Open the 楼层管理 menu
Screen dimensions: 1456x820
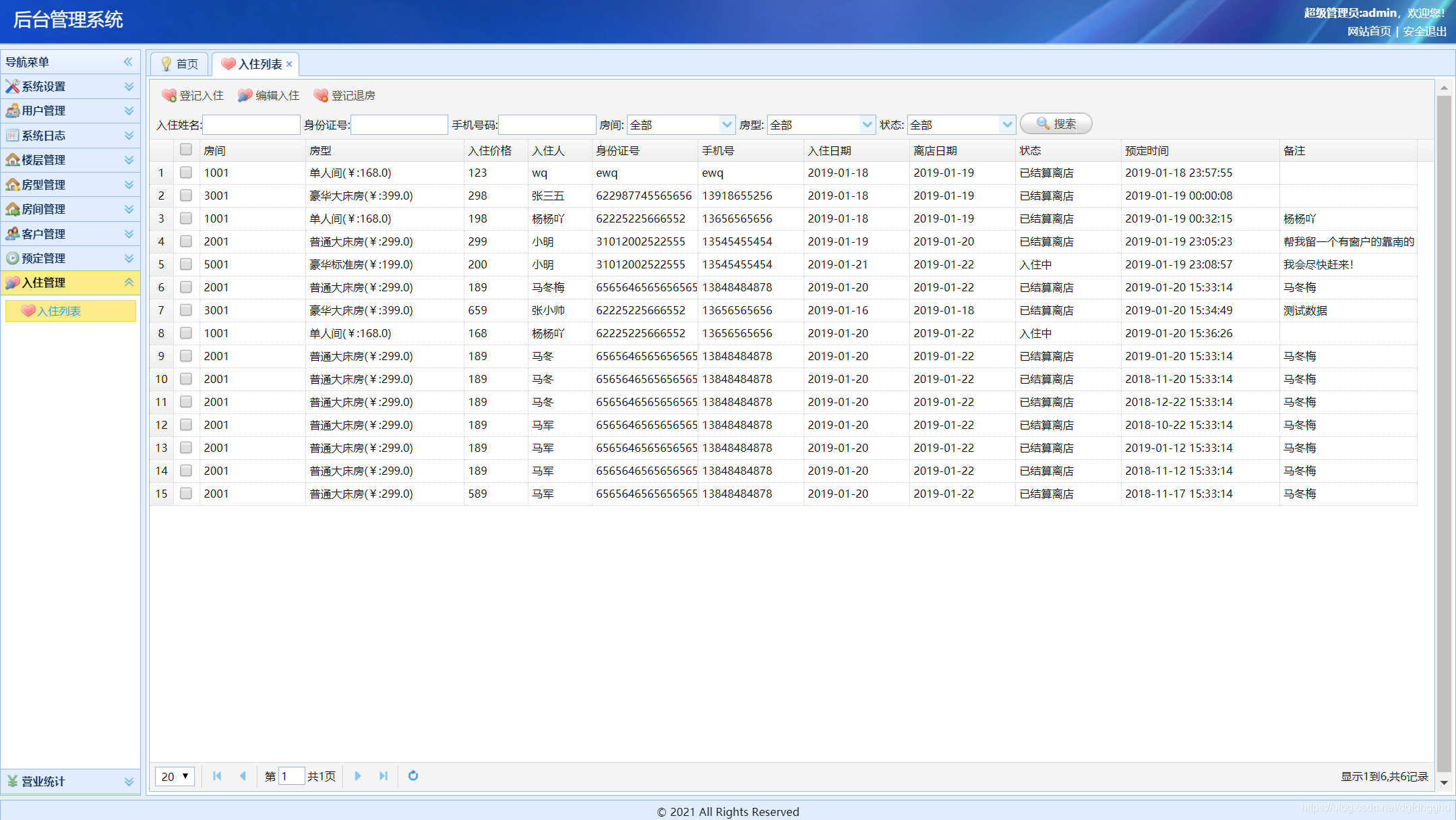tap(70, 160)
